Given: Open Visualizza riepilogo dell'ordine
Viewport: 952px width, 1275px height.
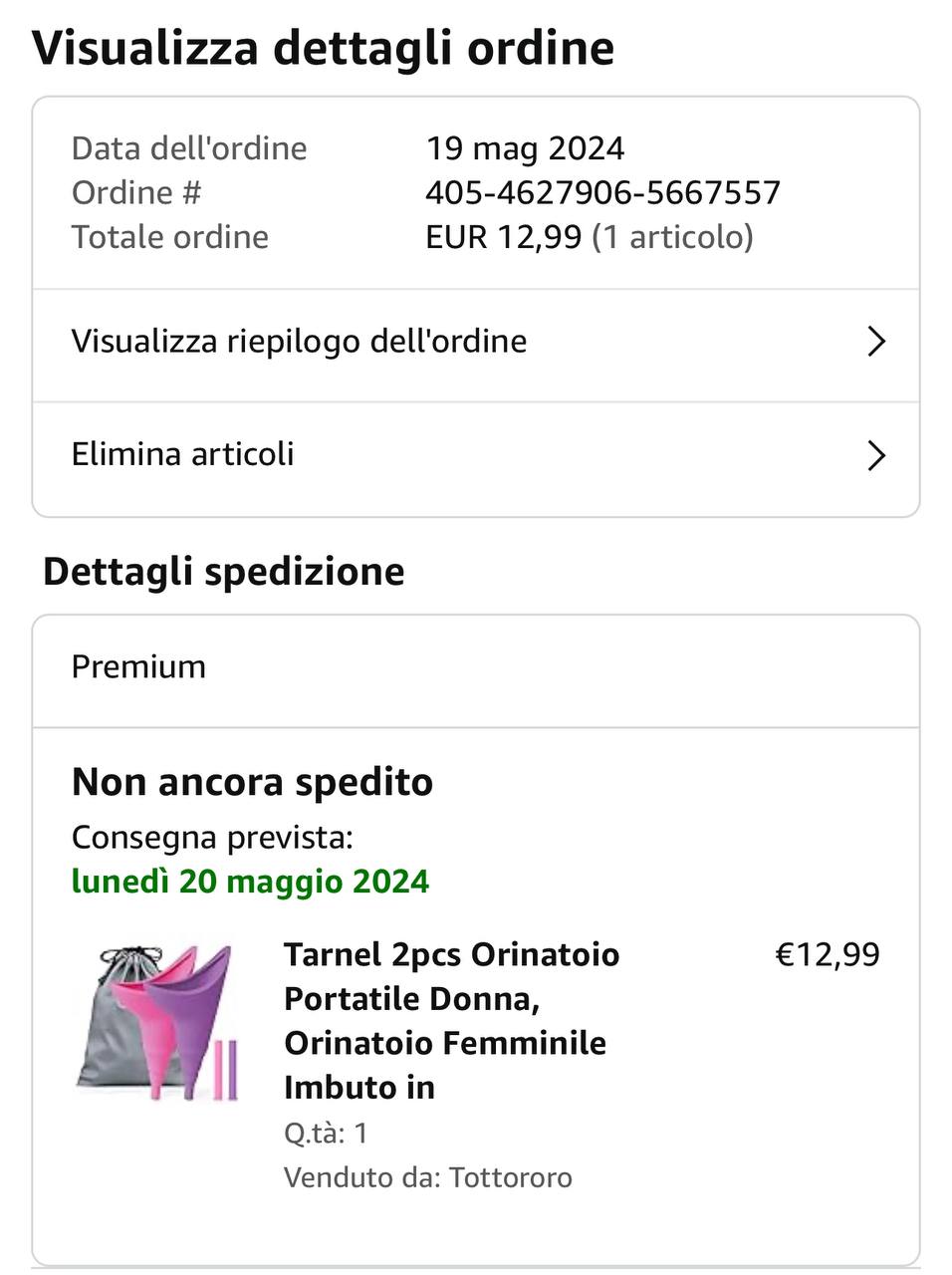Looking at the screenshot, I should click(299, 342).
